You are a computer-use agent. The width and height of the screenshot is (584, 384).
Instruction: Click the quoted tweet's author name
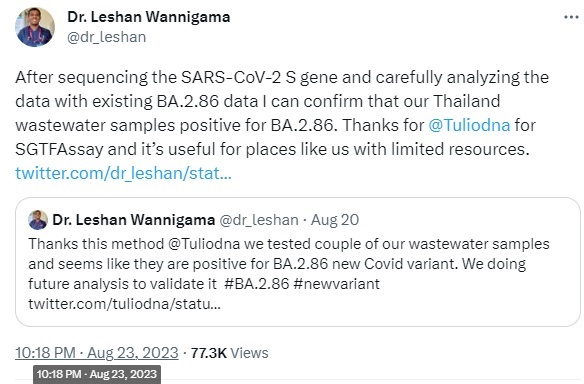[134, 220]
